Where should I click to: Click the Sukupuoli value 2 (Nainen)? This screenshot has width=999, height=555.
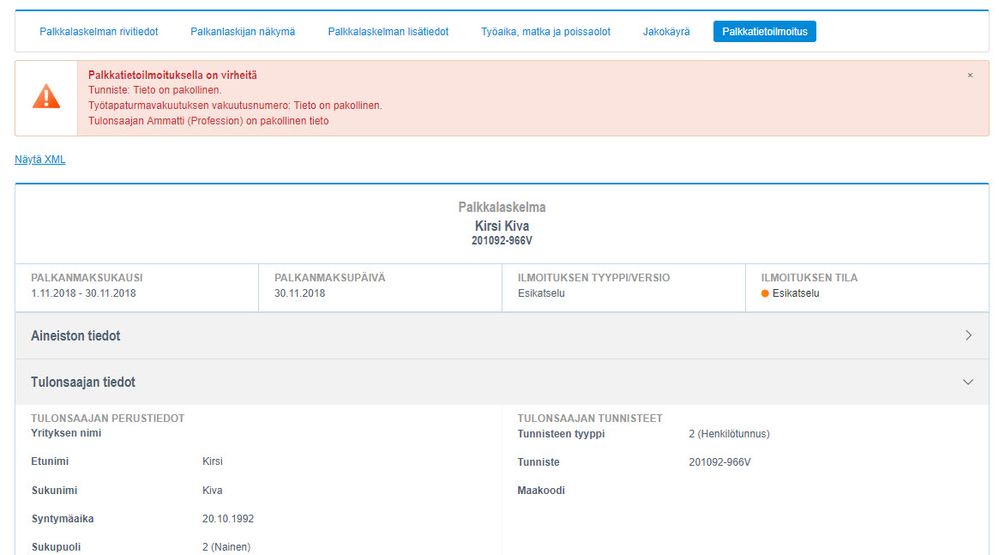click(226, 547)
